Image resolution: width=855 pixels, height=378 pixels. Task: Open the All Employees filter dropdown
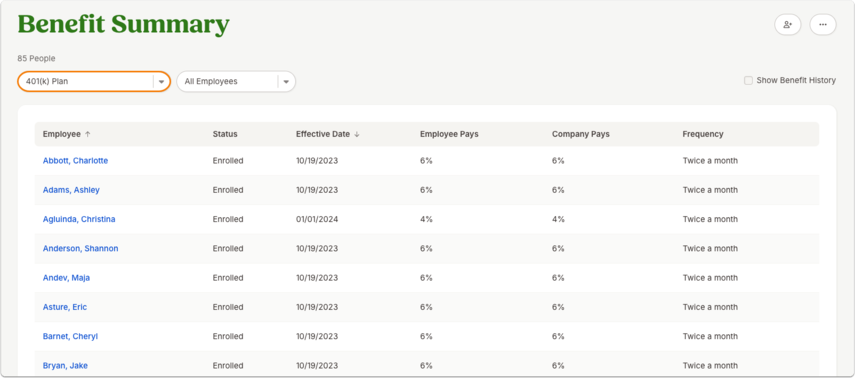pyautogui.click(x=236, y=82)
